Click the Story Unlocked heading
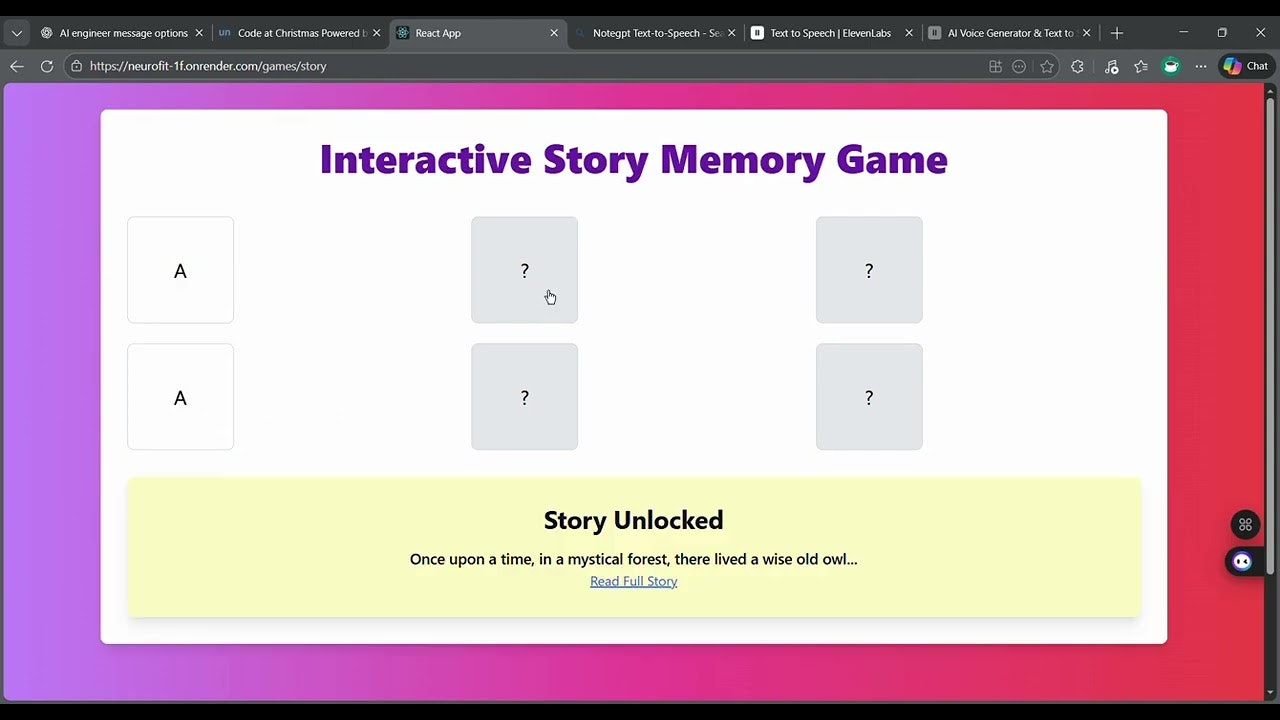 (x=633, y=520)
